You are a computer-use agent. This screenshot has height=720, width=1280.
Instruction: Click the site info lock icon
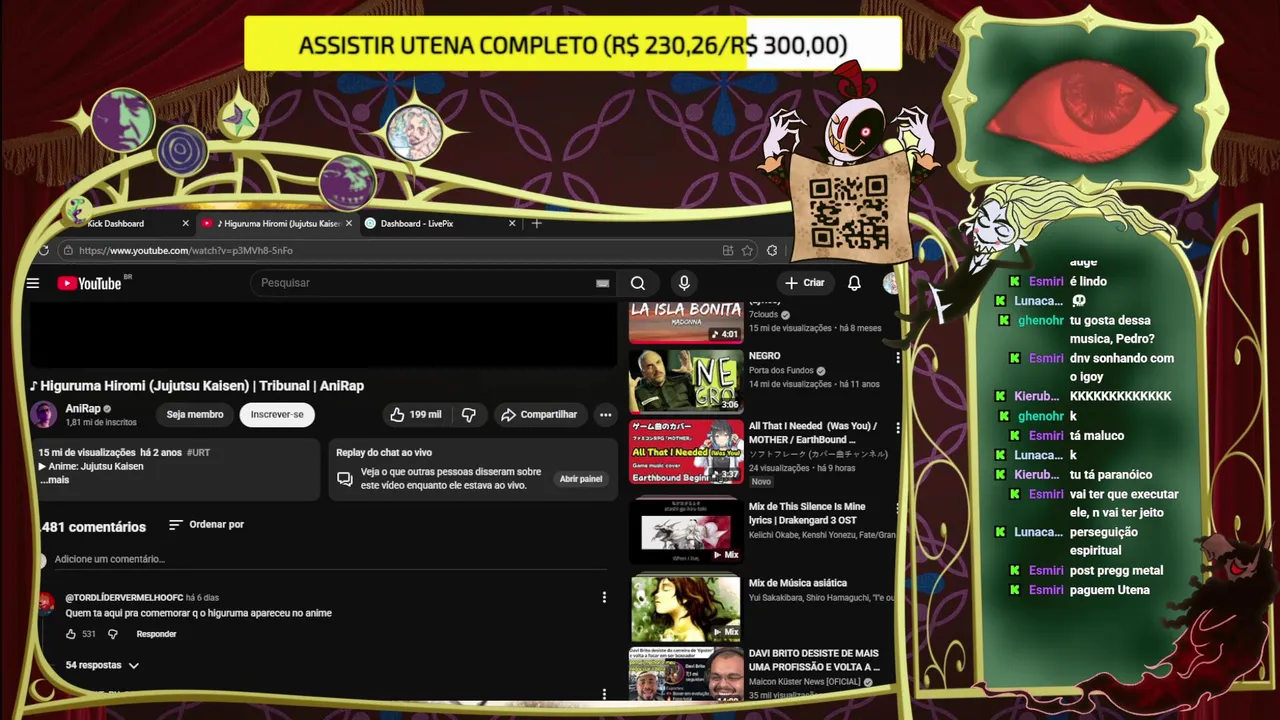(x=68, y=250)
